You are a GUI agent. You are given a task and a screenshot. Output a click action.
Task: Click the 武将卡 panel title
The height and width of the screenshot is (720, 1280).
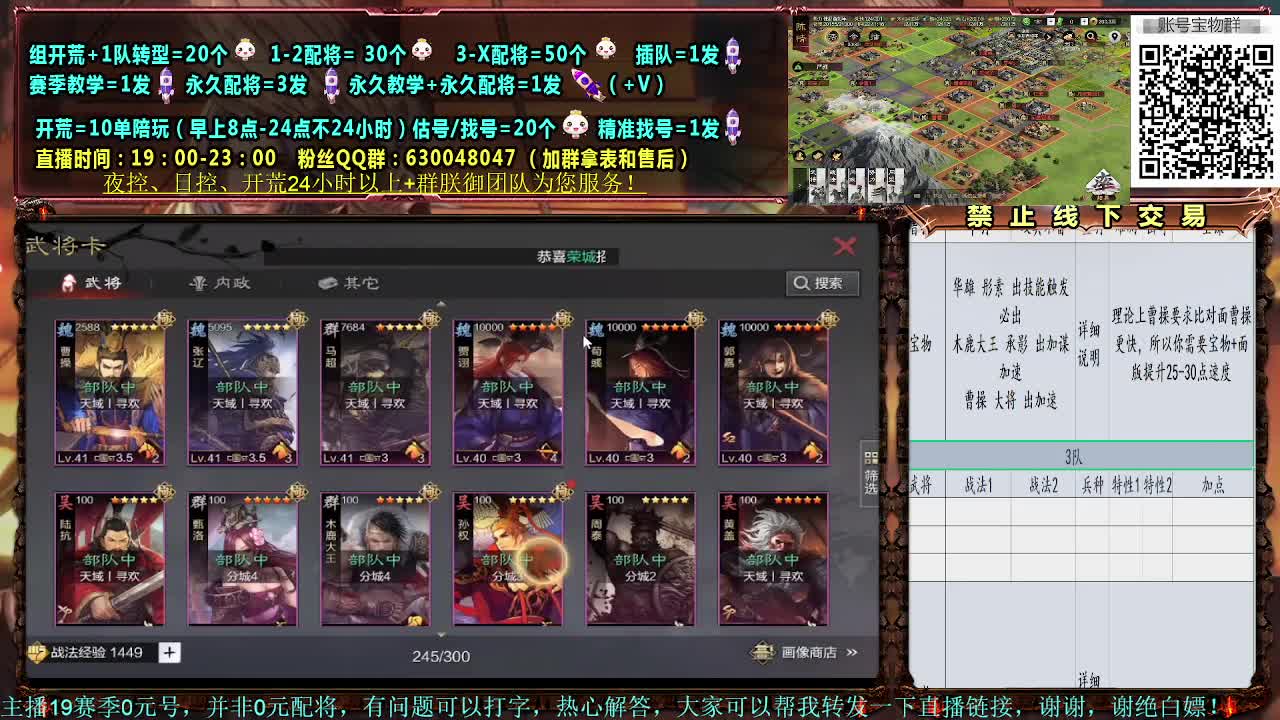pyautogui.click(x=65, y=245)
